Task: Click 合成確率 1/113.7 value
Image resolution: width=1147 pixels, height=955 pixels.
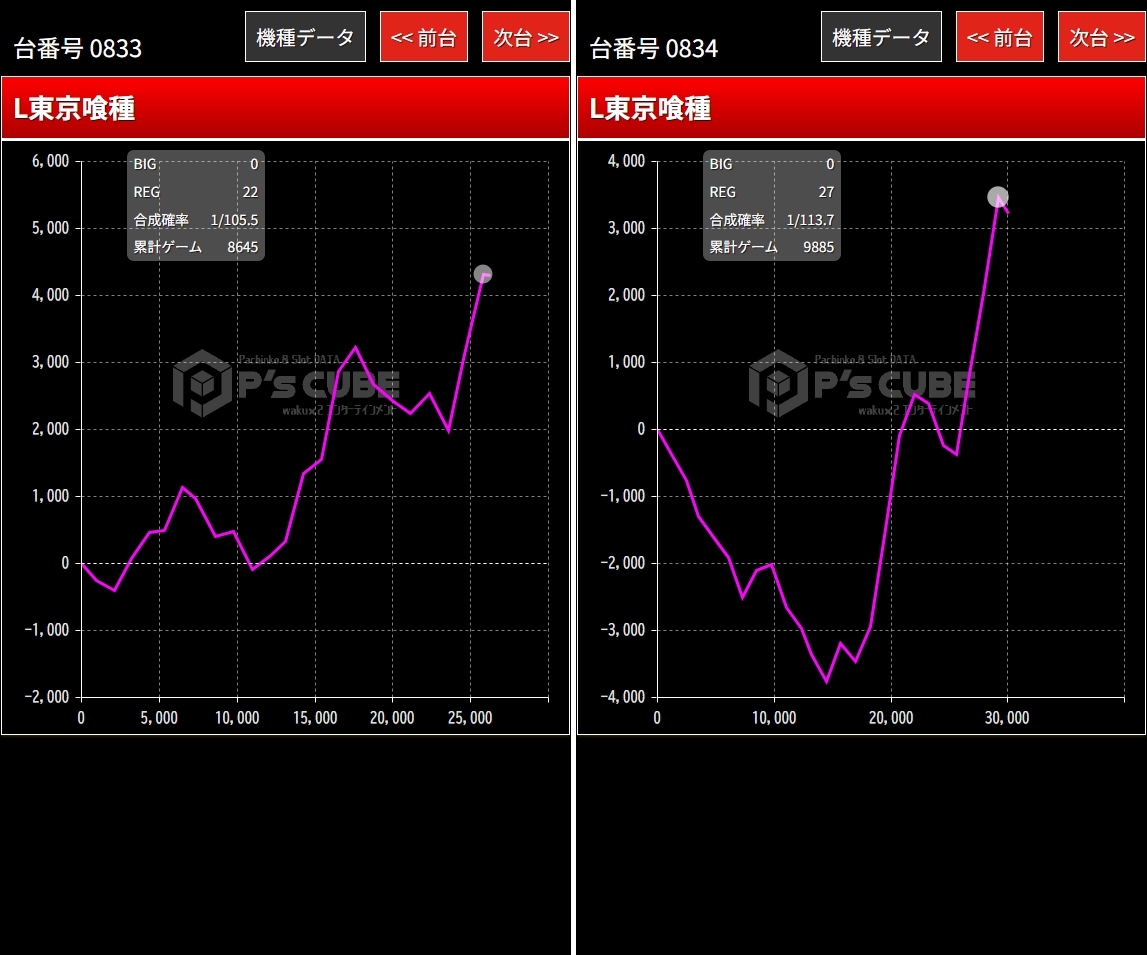Action: click(810, 219)
